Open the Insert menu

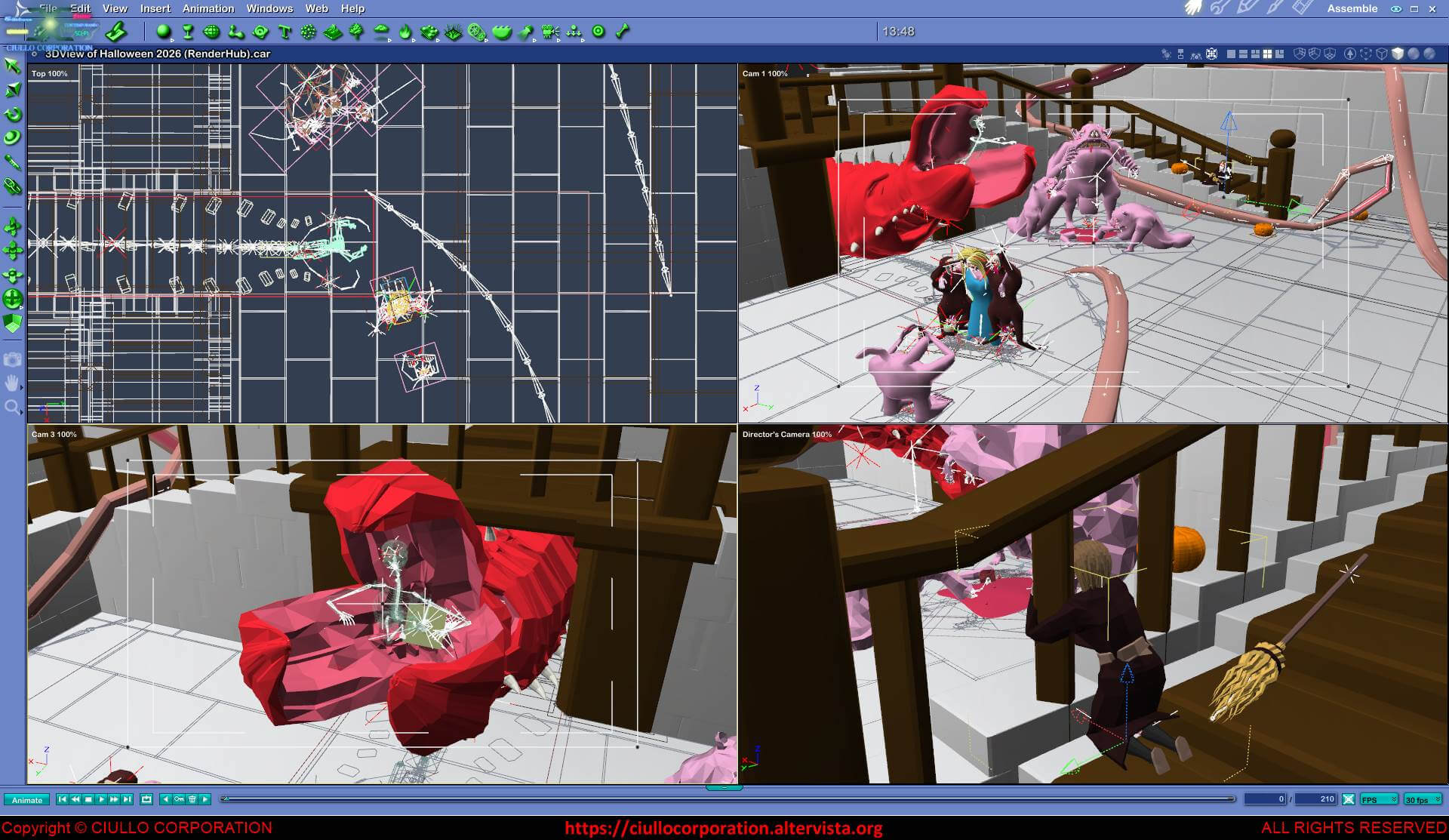155,8
